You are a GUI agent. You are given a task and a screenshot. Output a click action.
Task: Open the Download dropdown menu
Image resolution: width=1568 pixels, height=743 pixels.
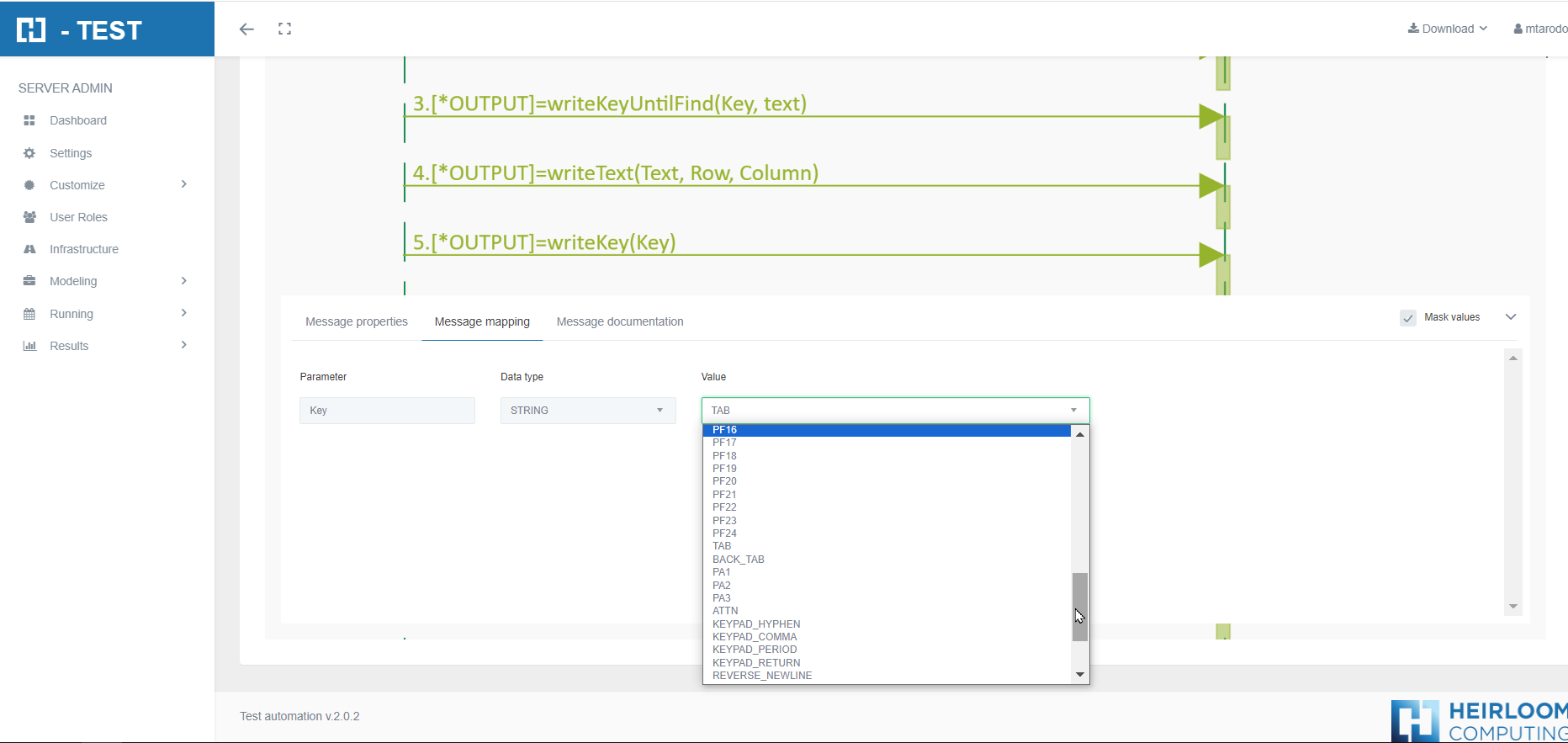[1447, 29]
